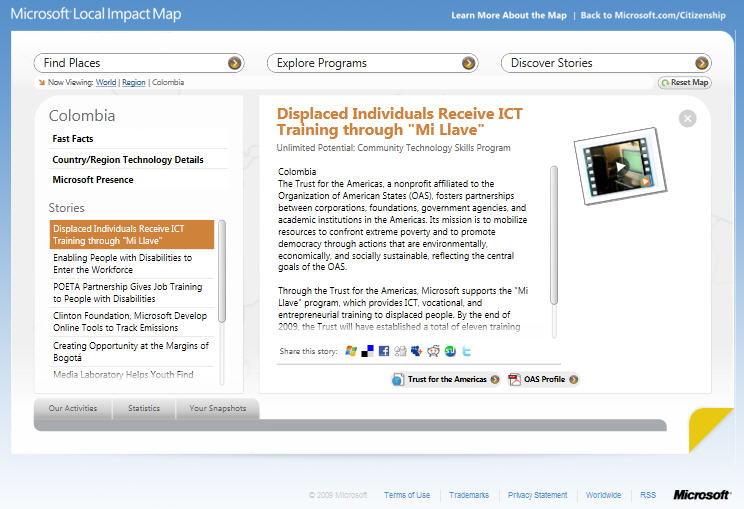Screen dimensions: 744x509
Task: Open Trademarks link
Action: tap(469, 495)
